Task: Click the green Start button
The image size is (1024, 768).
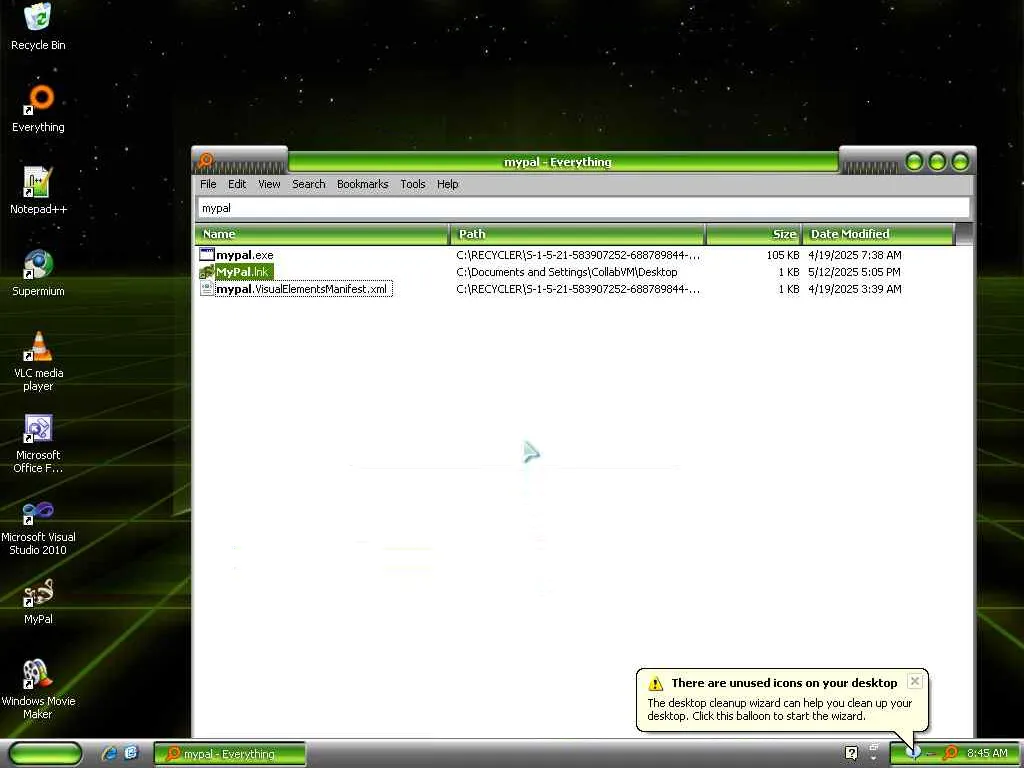Action: tap(46, 753)
